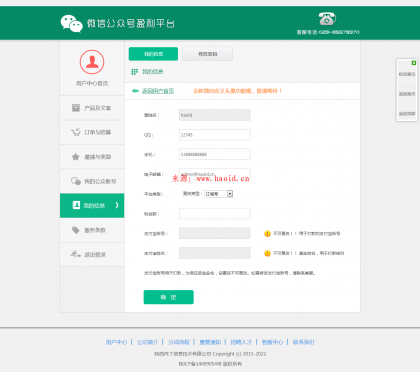Open 产品及文案 box icon in sidebar
Viewport: 420px width, 372px height.
76,108
